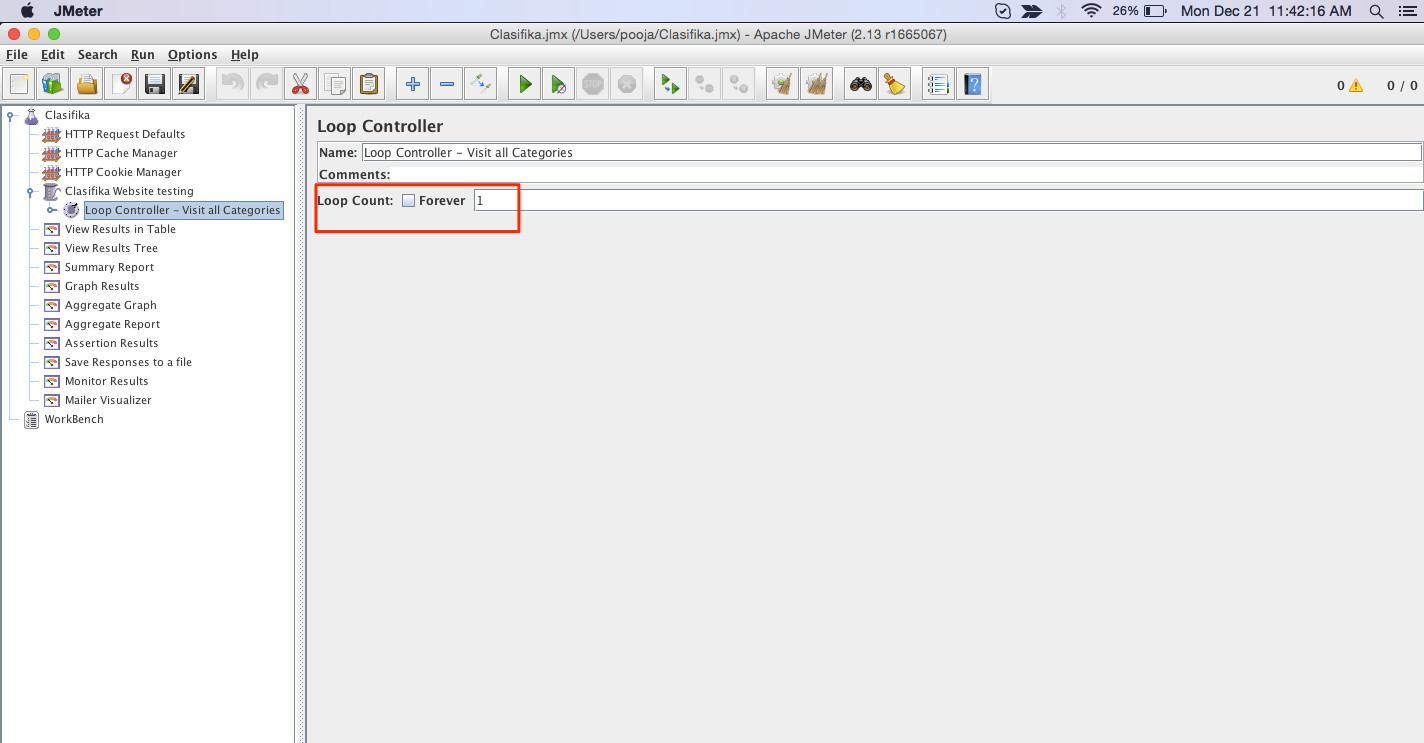Click the Open file folder icon

click(x=87, y=85)
